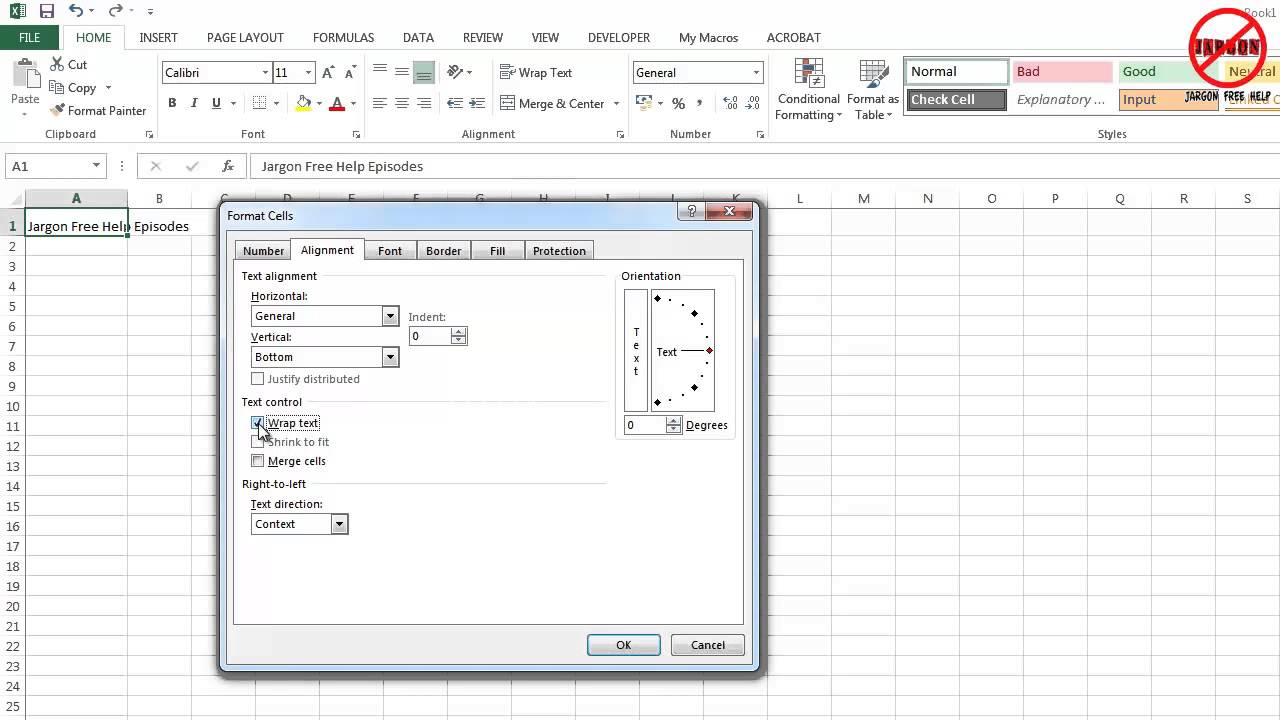1280x720 pixels.
Task: Click the Save icon in quick access toolbar
Action: coord(46,11)
